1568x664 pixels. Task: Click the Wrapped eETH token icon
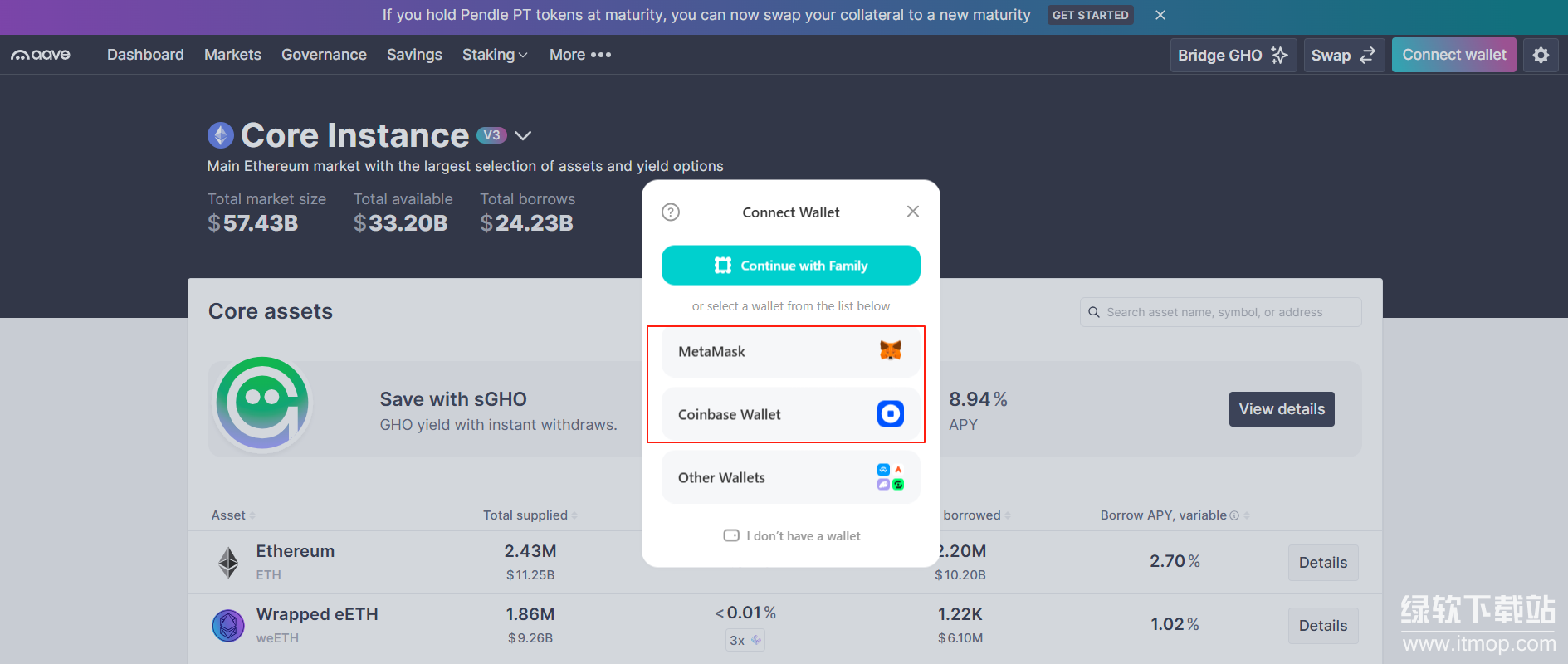(x=228, y=626)
